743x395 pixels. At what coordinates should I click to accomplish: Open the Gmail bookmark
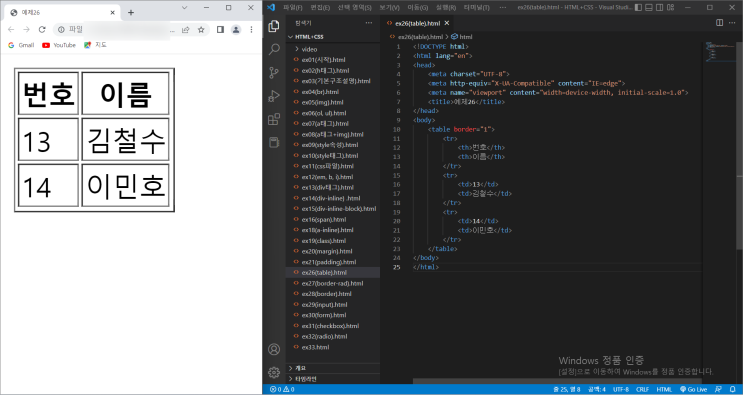click(x=21, y=45)
